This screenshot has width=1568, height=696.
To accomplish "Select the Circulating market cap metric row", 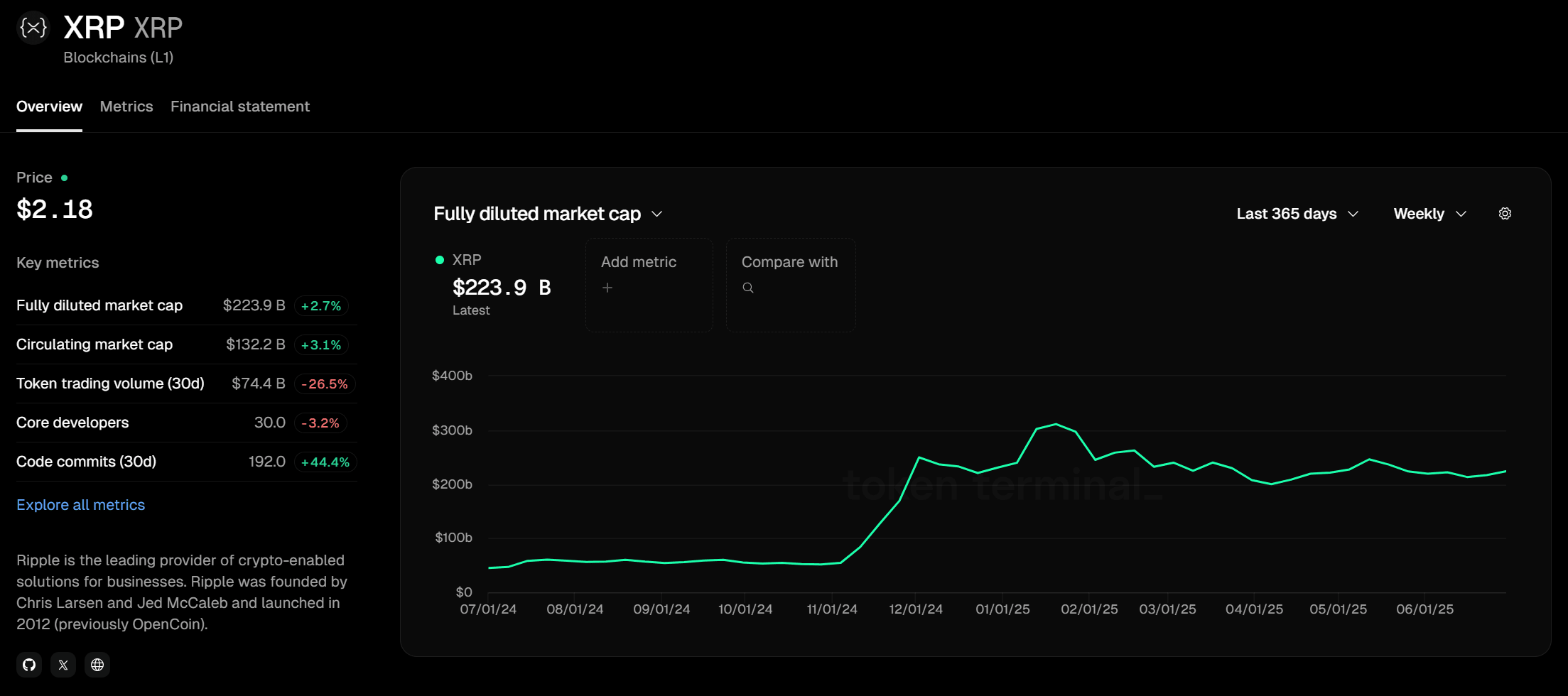I will point(186,344).
